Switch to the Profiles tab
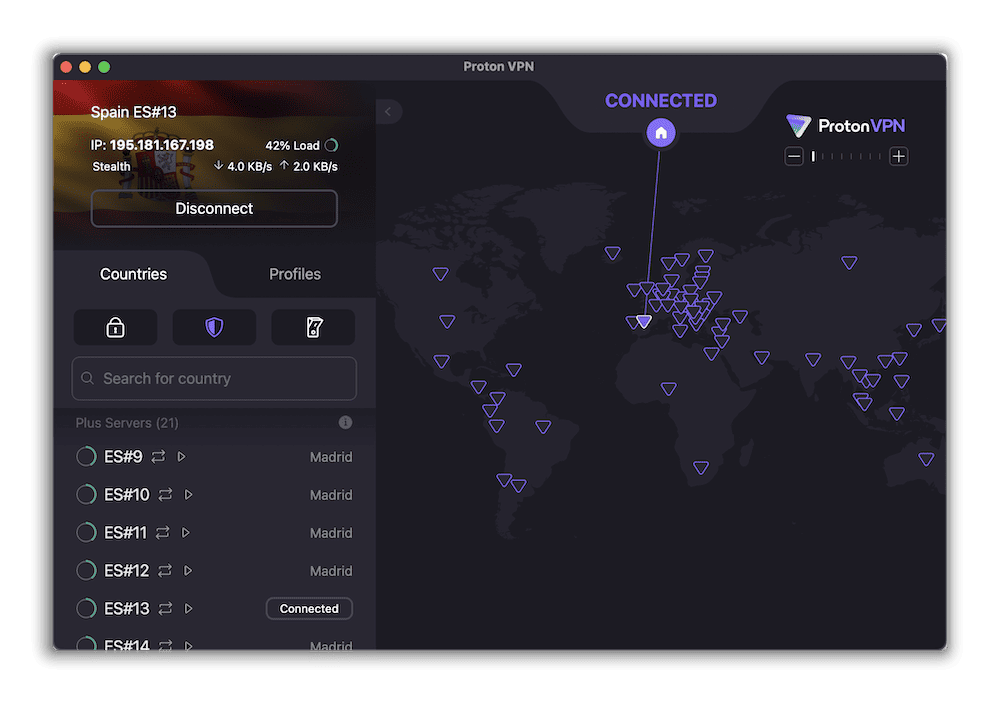 294,273
